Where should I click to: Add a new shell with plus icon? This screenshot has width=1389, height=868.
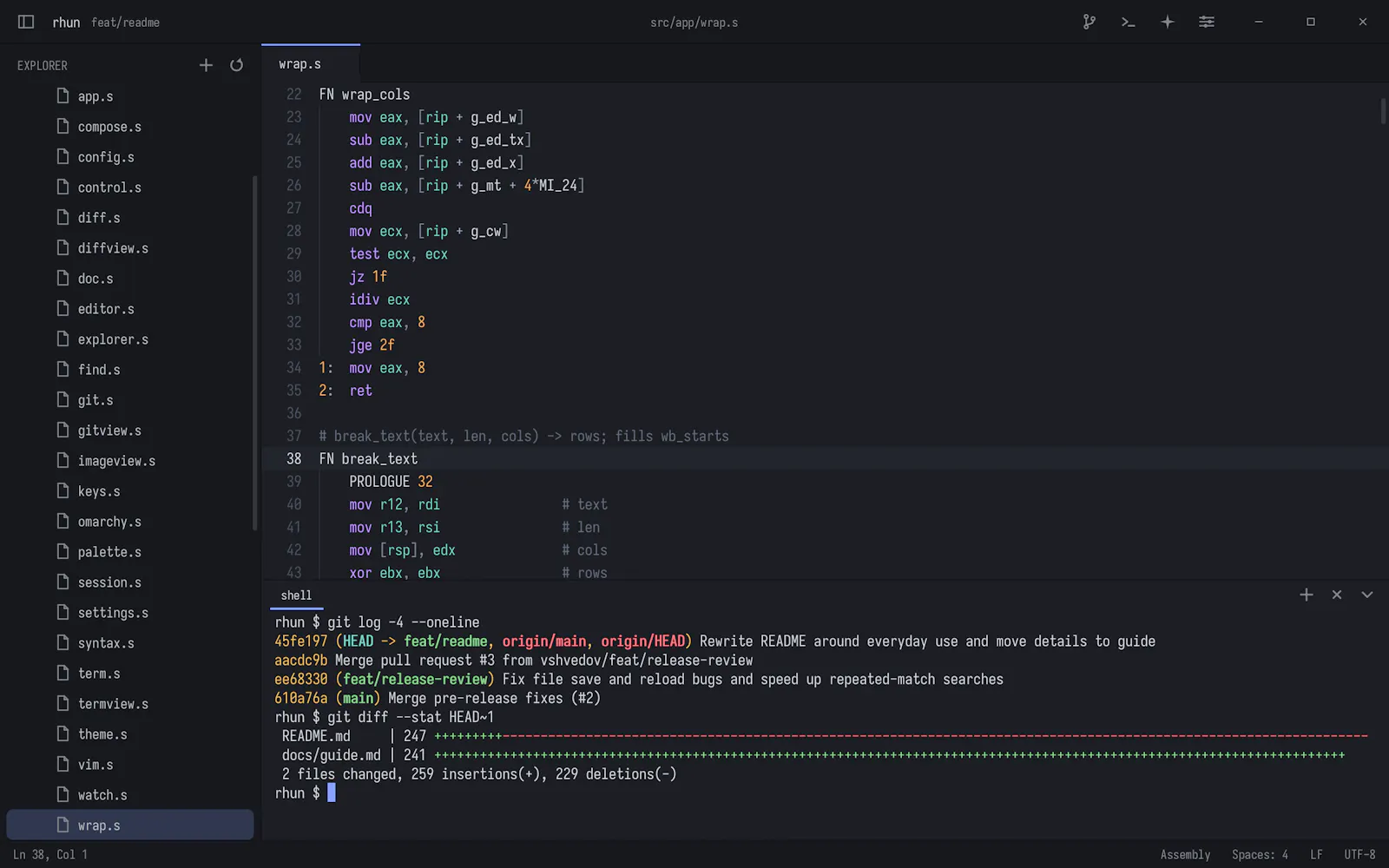(1306, 595)
